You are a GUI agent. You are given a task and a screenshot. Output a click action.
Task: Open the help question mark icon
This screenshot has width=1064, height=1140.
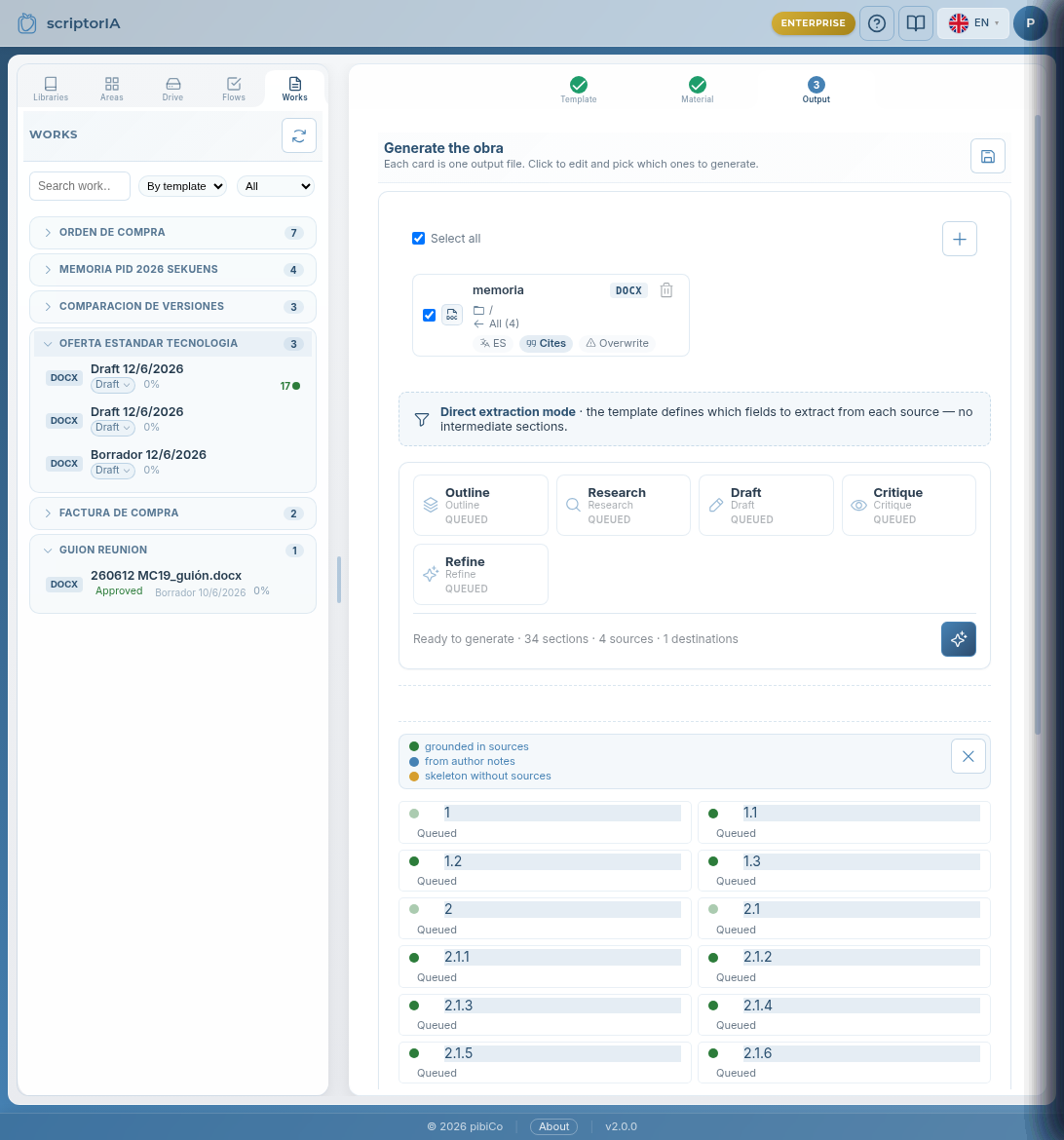click(876, 23)
